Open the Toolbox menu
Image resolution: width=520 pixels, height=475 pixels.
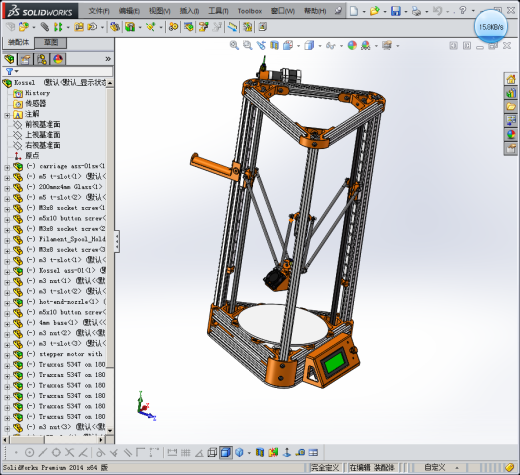(x=250, y=11)
